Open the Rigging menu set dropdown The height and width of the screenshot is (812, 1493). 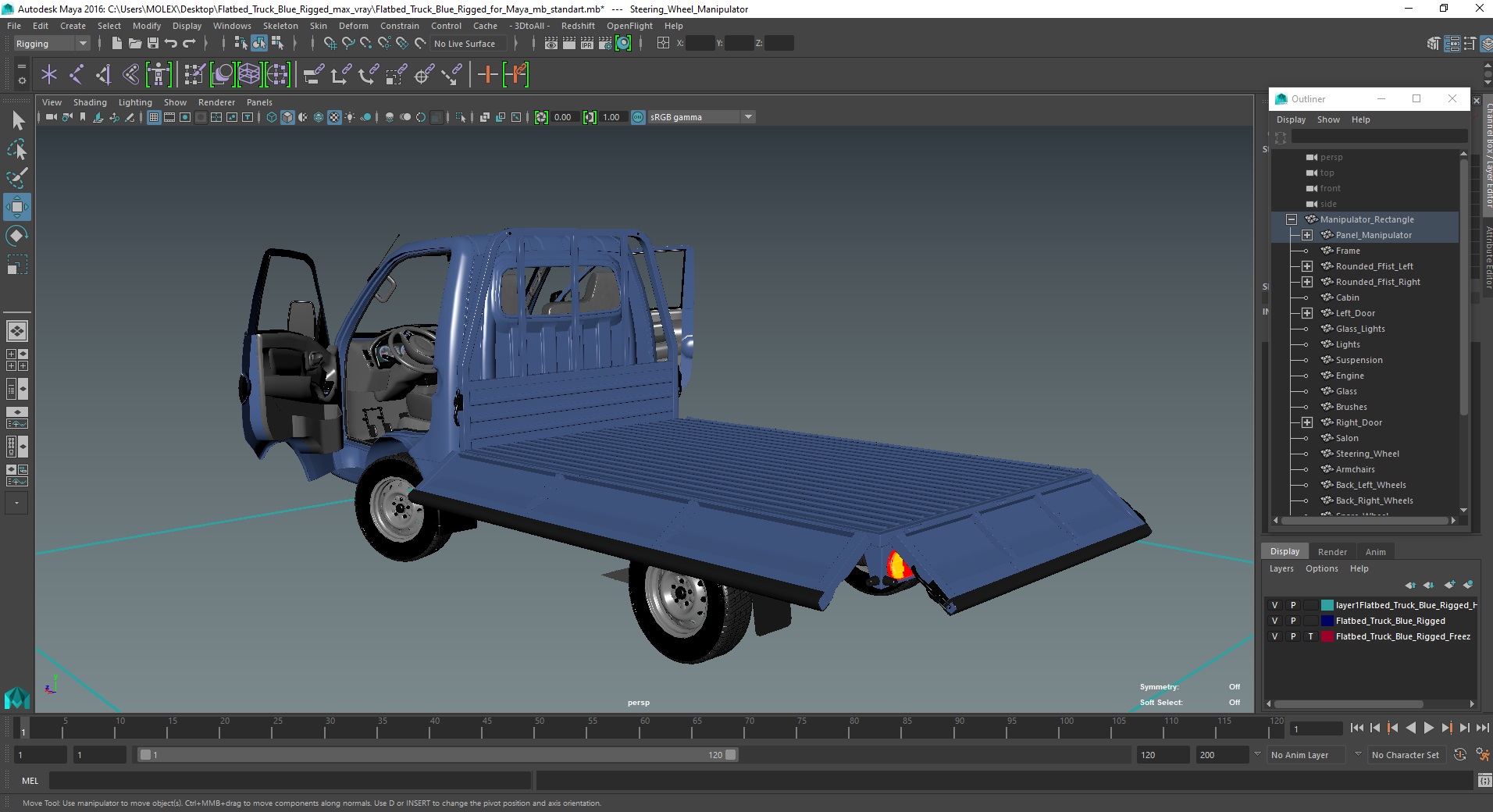click(x=51, y=44)
